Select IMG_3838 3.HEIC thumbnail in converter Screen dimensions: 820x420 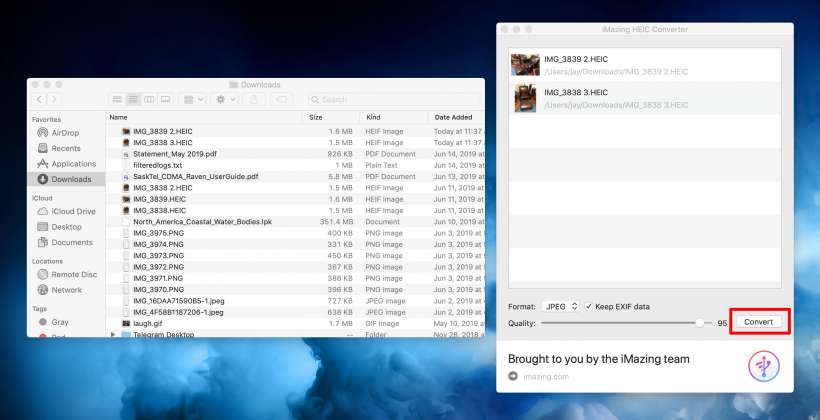(x=525, y=98)
